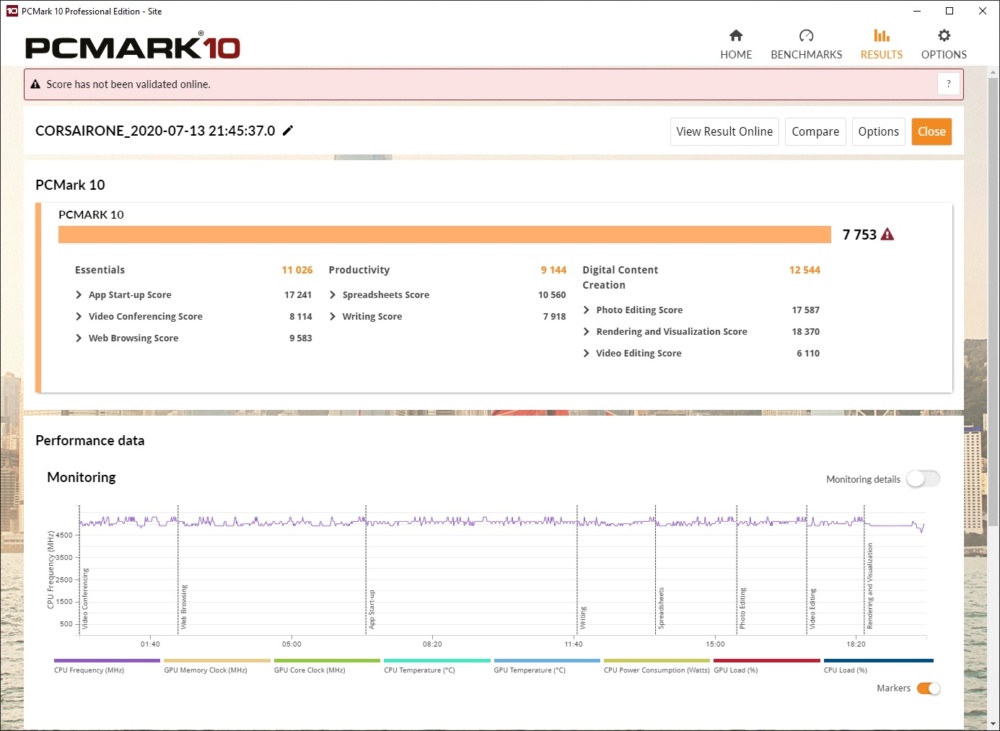Click the Essentials score 11 026

(297, 270)
